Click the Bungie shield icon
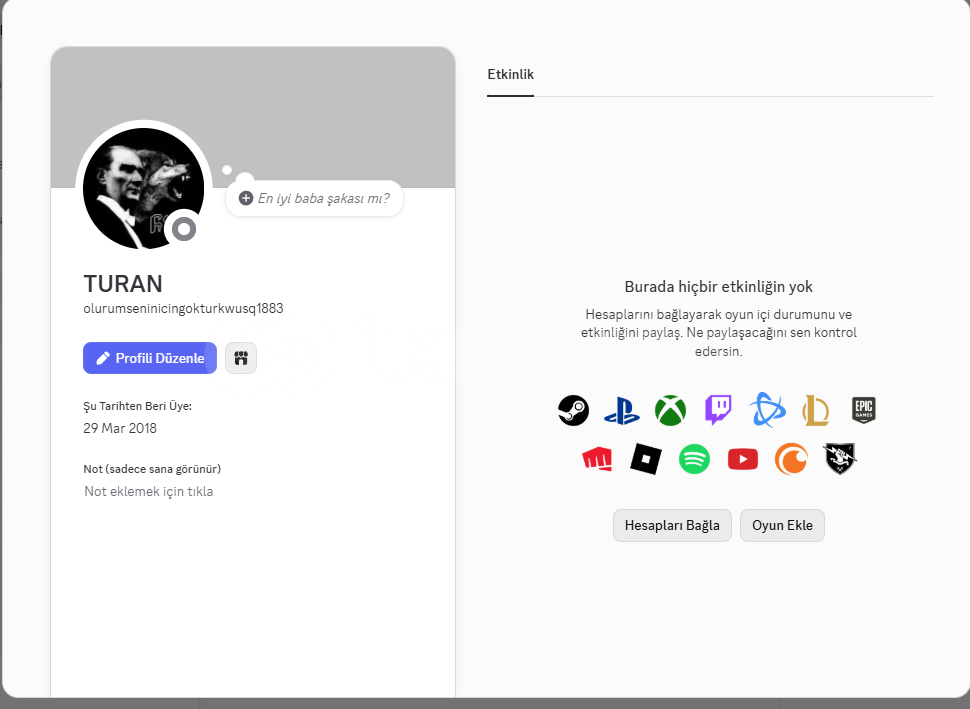The height and width of the screenshot is (709, 970). tap(839, 458)
